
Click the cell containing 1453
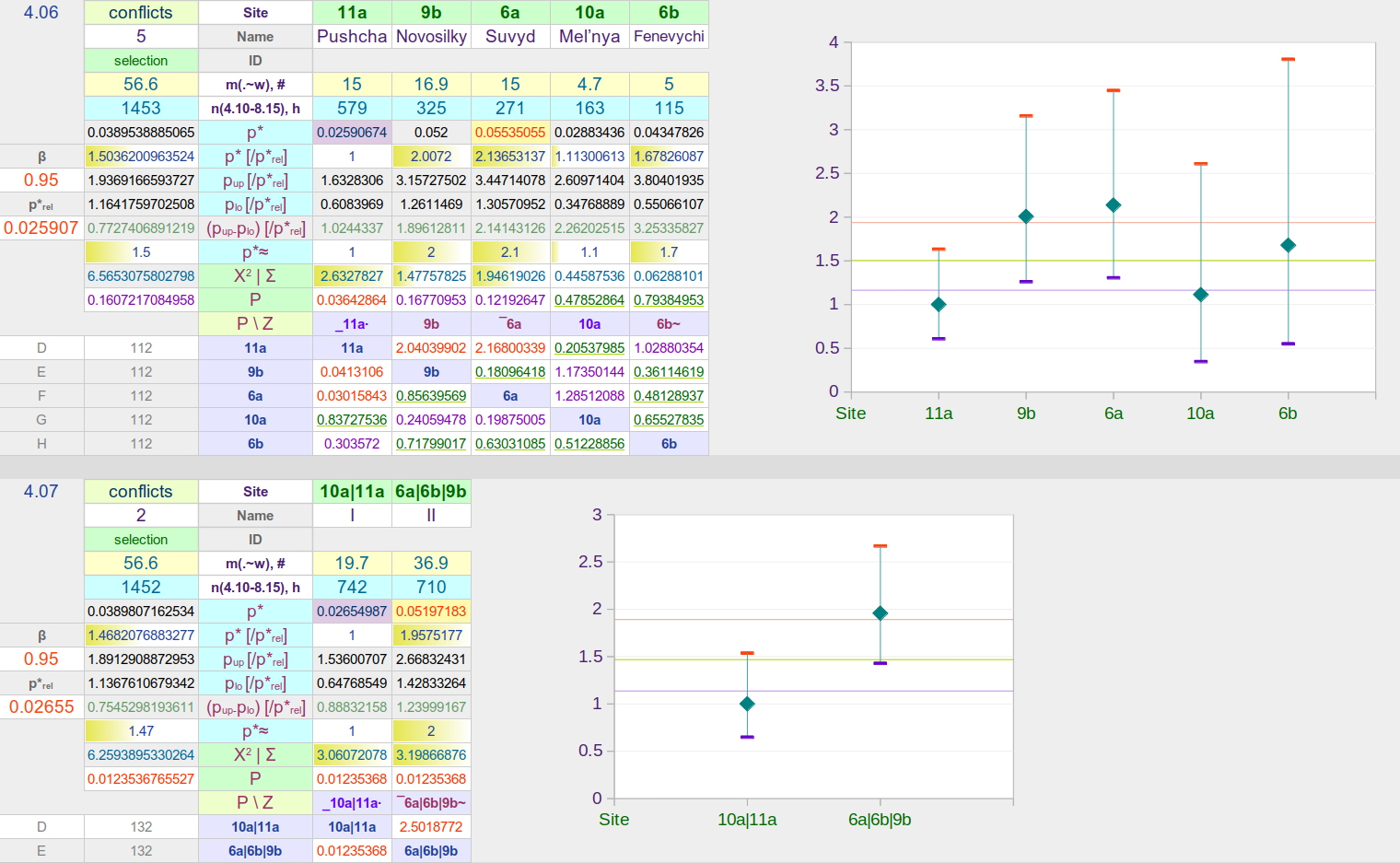tap(141, 109)
